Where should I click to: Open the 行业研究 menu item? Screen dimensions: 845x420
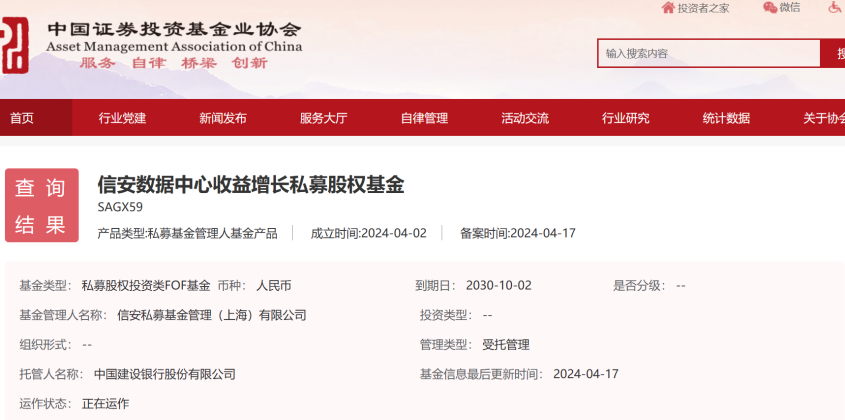(626, 118)
